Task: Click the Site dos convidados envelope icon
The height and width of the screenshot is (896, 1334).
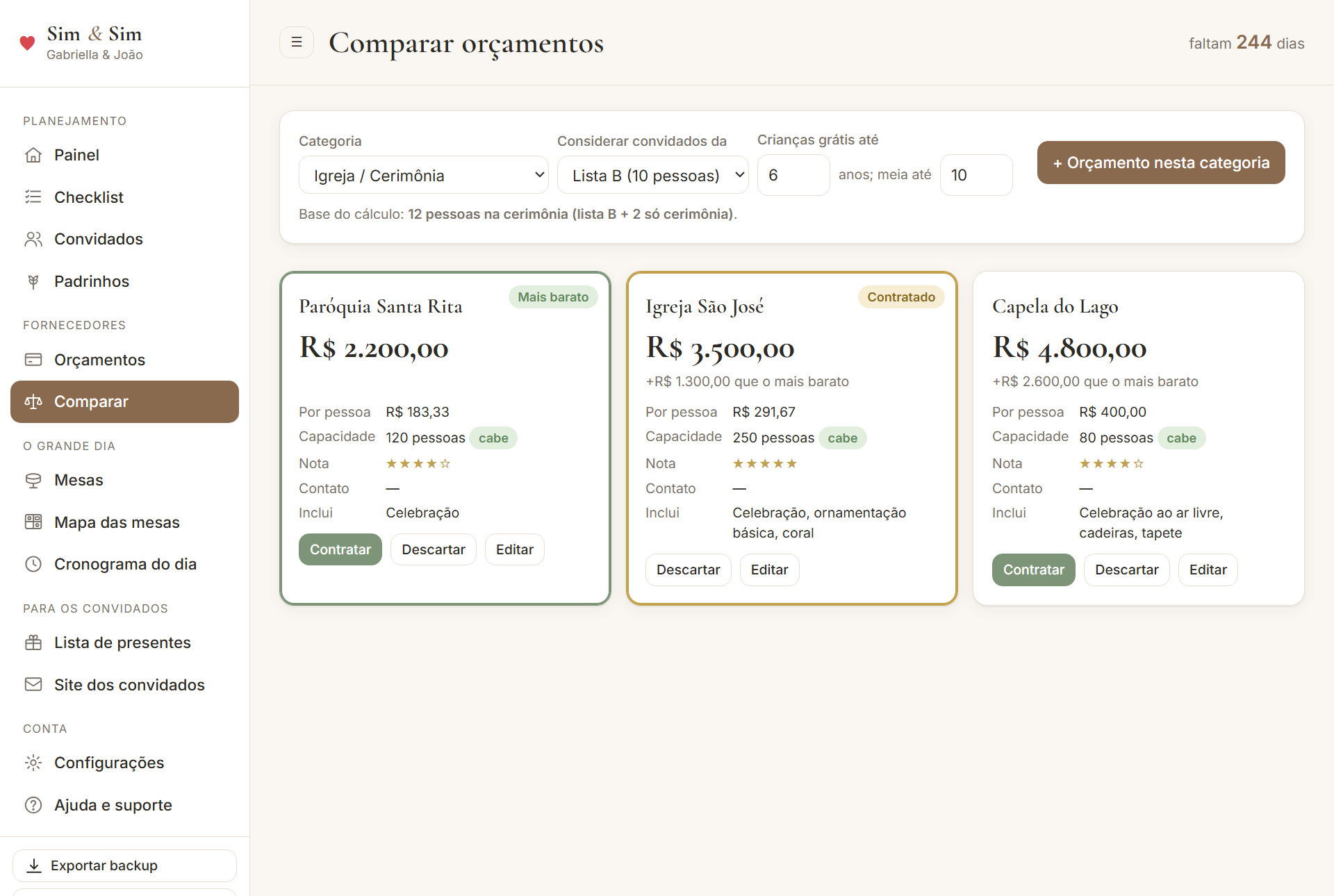Action: [33, 685]
